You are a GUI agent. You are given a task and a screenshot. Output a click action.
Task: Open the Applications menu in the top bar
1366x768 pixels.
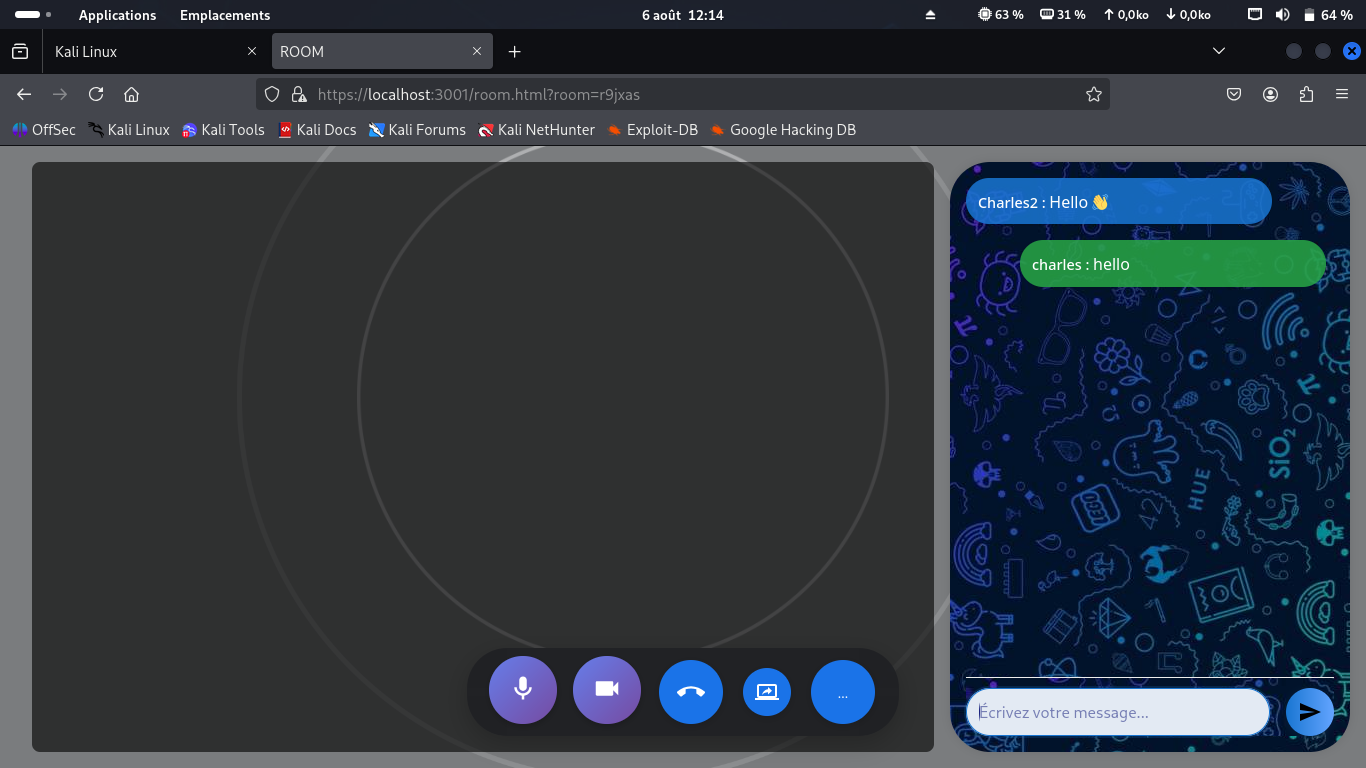[x=117, y=15]
